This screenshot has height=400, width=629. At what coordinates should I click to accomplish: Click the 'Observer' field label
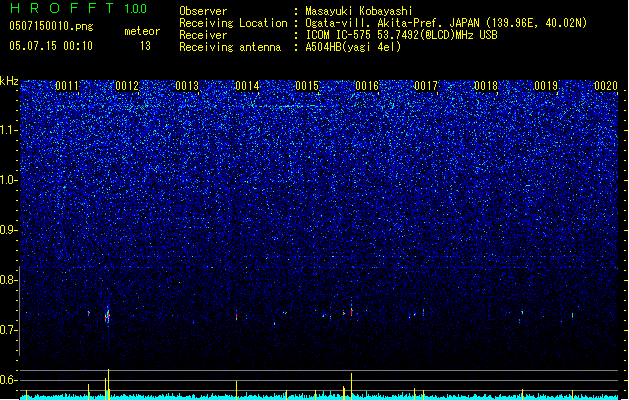click(203, 11)
